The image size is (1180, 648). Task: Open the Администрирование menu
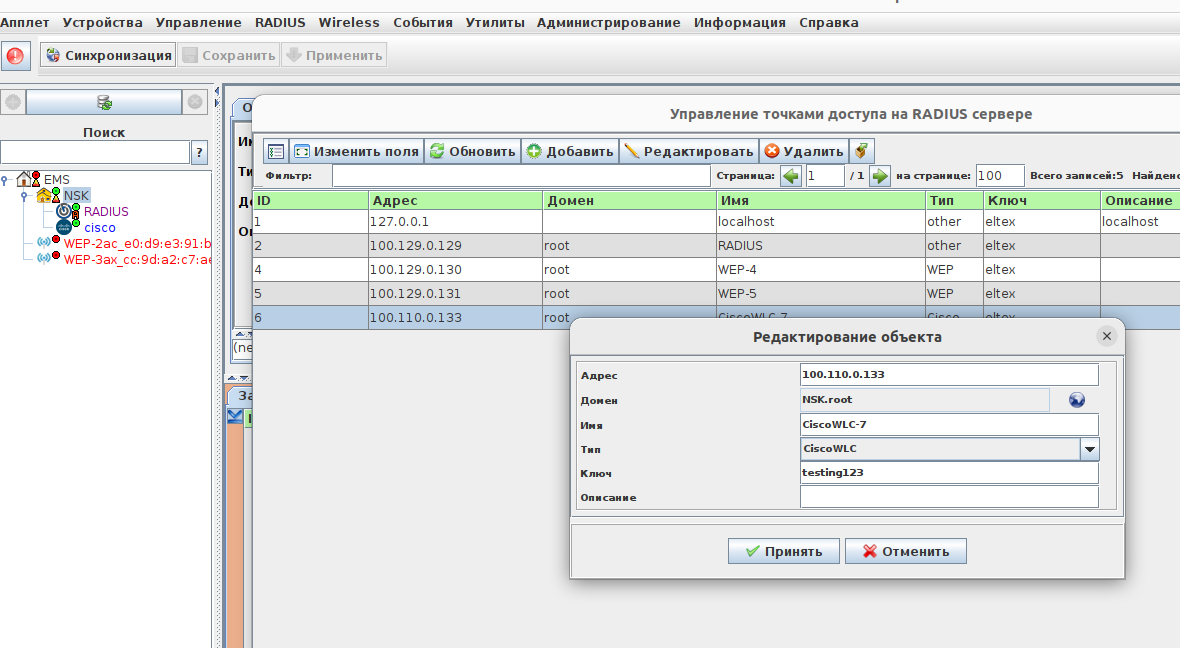[608, 23]
